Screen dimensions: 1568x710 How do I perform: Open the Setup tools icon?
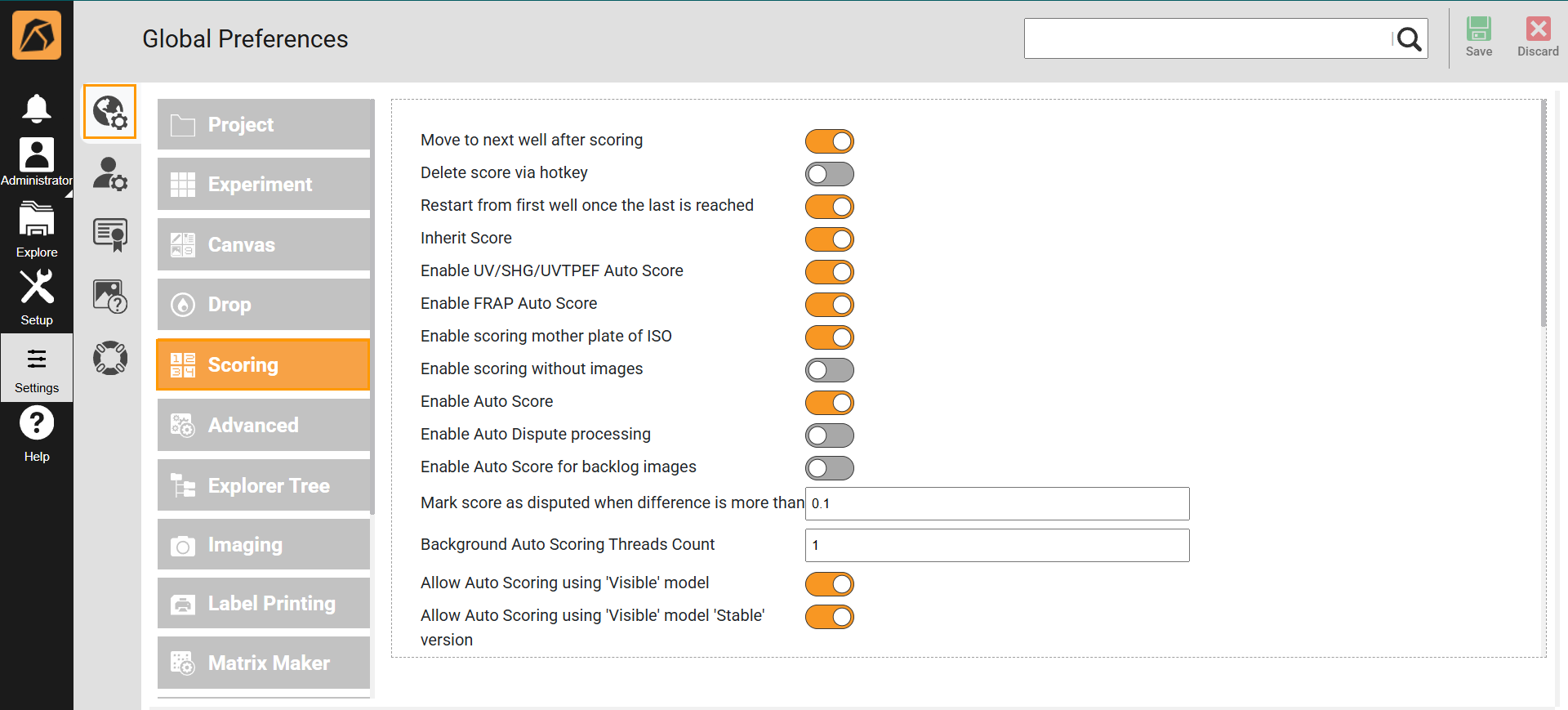point(37,297)
